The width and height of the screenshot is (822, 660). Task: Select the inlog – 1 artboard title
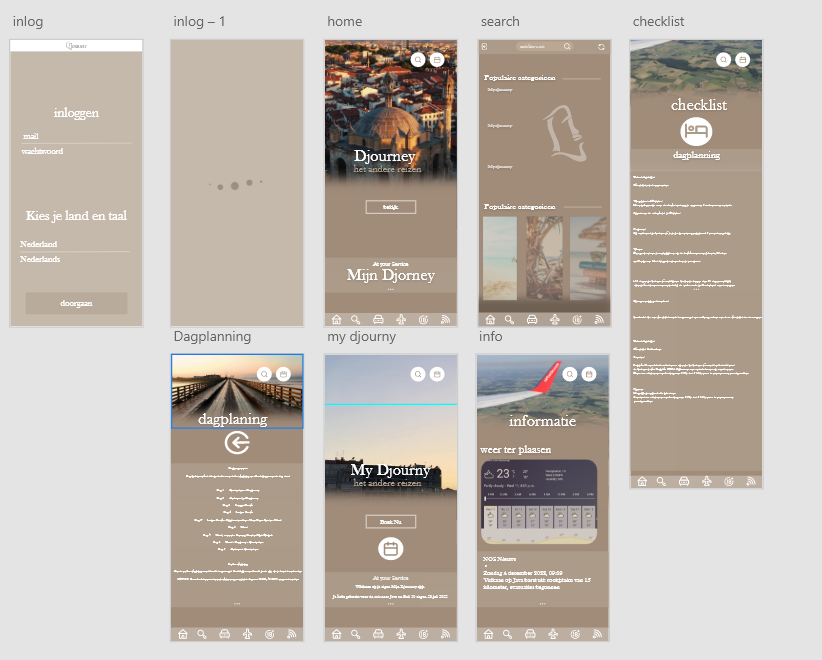[x=199, y=21]
